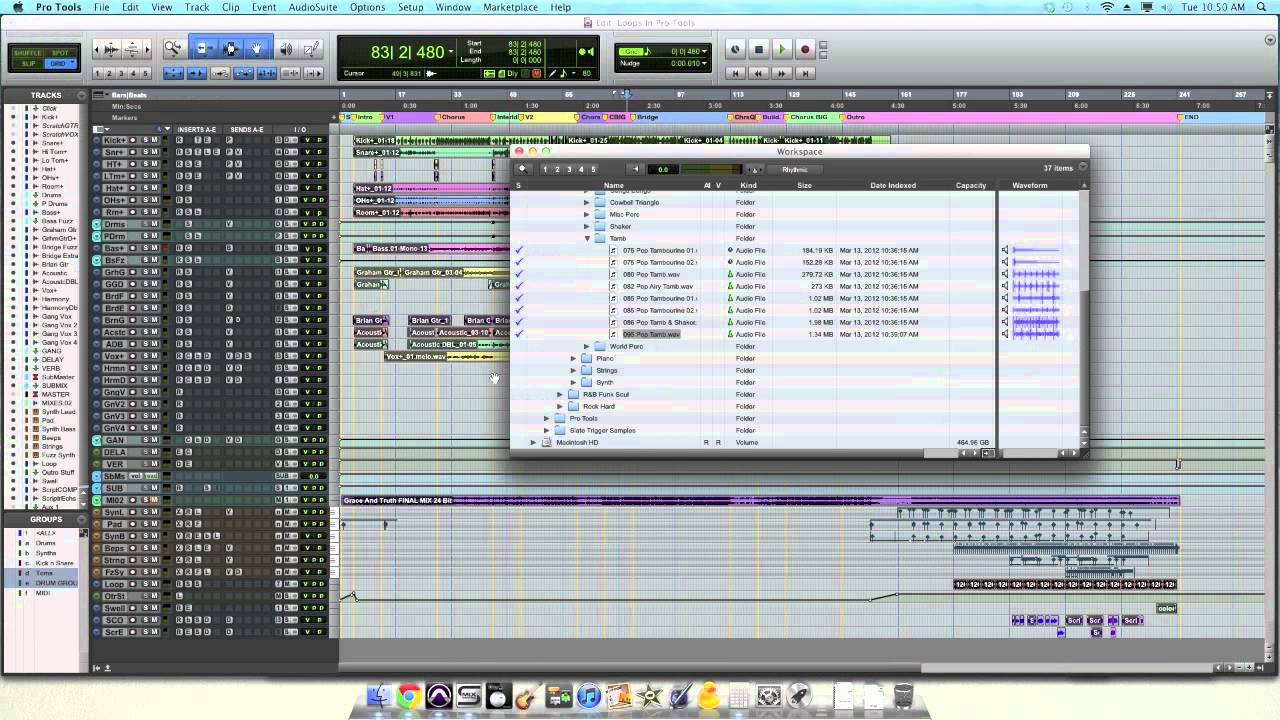Viewport: 1280px width, 720px height.
Task: Collapse the Tamb folder
Action: click(587, 239)
